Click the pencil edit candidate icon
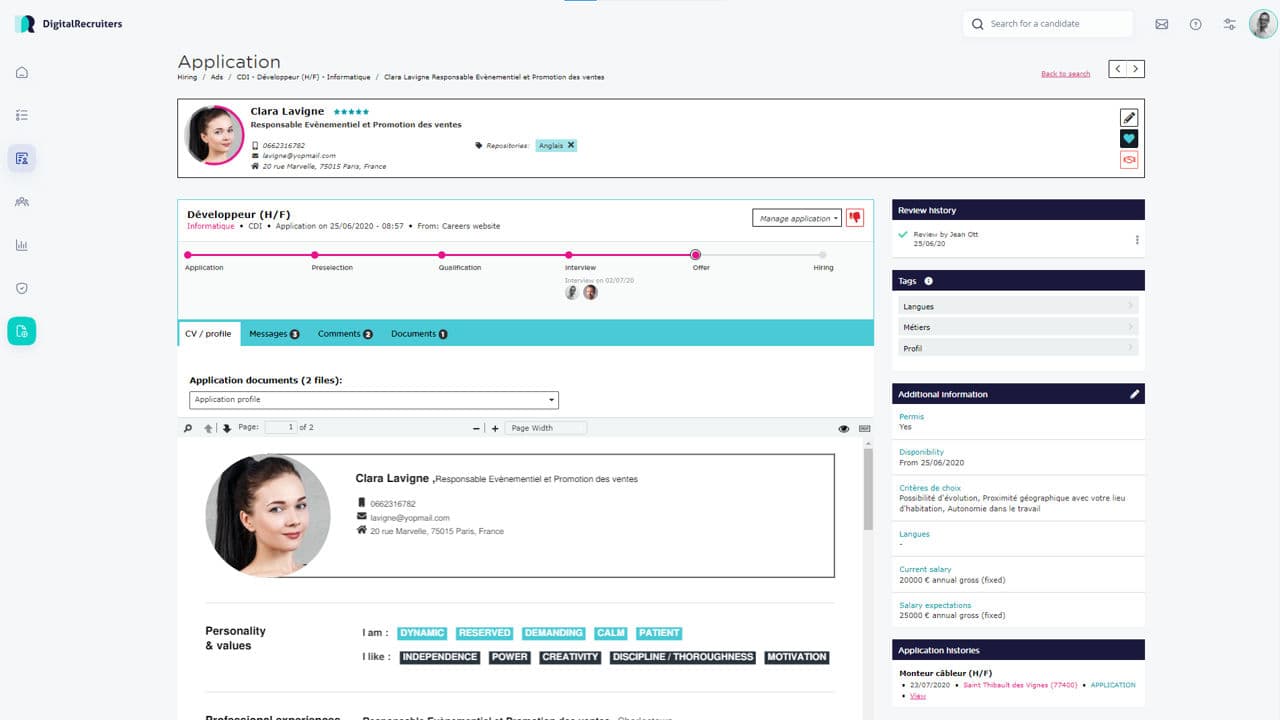The image size is (1280, 720). coord(1129,118)
